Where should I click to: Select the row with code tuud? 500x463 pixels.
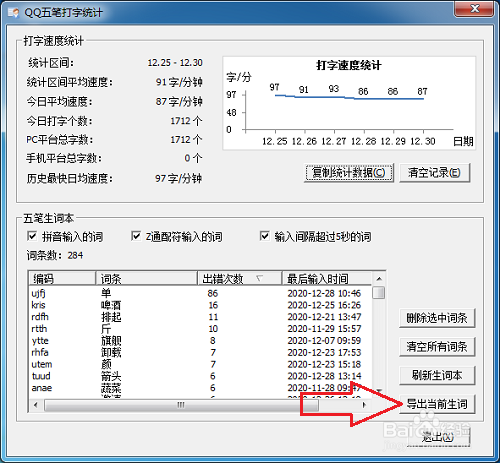200,376
